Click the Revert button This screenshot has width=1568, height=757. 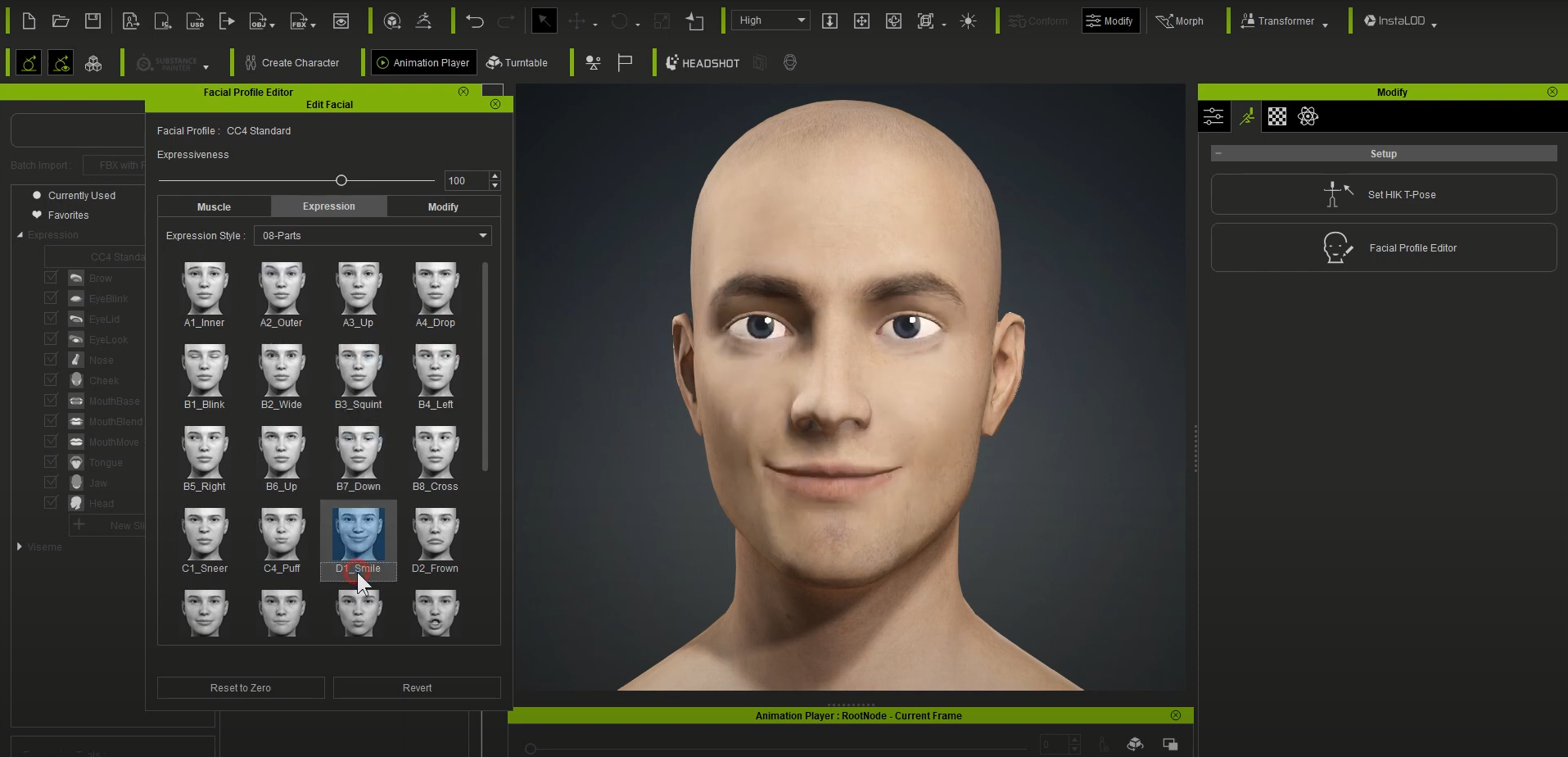click(x=417, y=687)
